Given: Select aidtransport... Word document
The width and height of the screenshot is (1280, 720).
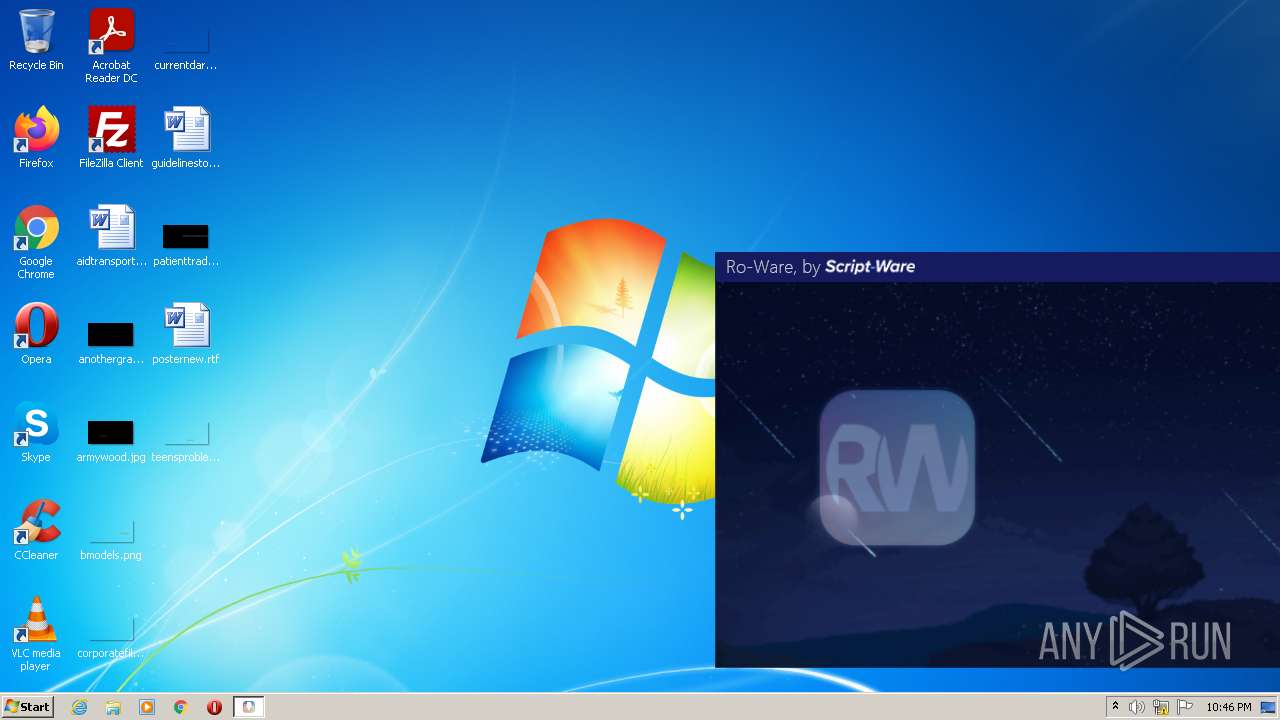Looking at the screenshot, I should pos(111,236).
